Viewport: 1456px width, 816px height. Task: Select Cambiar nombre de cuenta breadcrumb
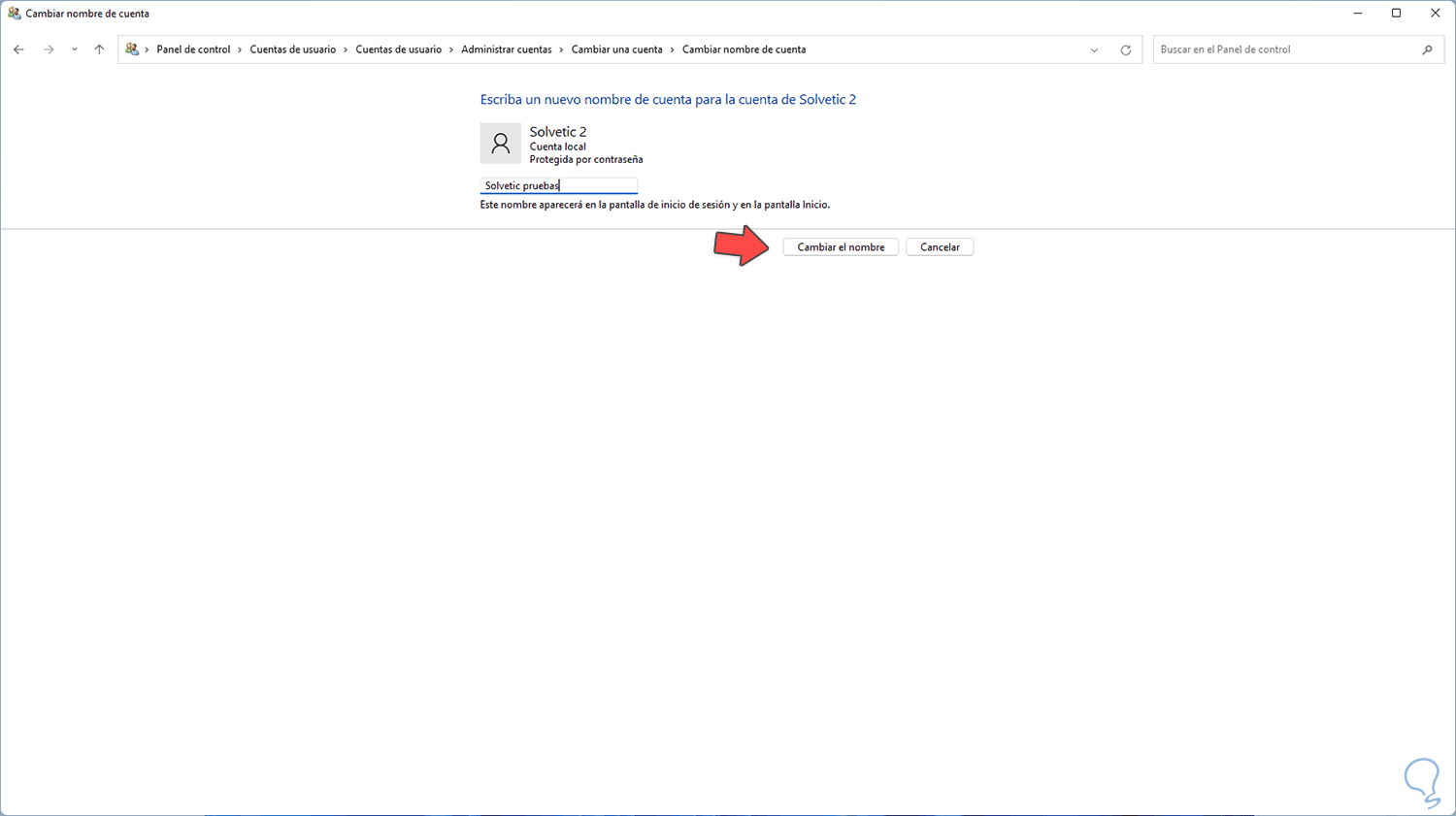coord(744,49)
